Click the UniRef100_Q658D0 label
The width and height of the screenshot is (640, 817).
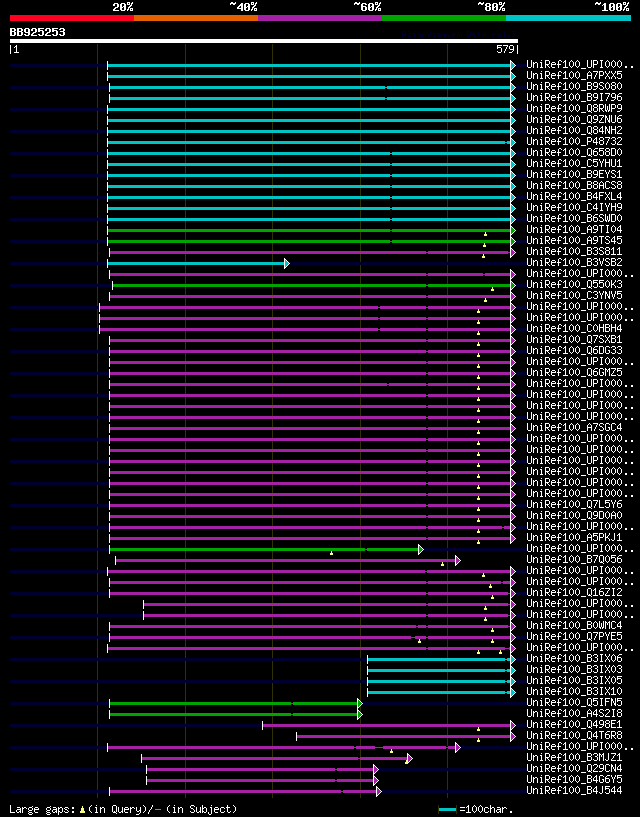[x=574, y=152]
